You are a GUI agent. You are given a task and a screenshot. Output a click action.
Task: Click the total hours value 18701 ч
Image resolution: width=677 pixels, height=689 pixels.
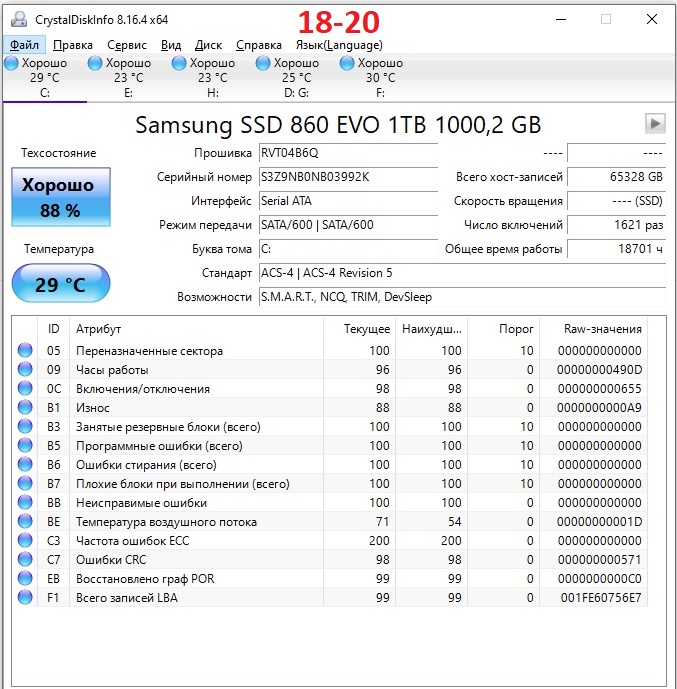616,249
